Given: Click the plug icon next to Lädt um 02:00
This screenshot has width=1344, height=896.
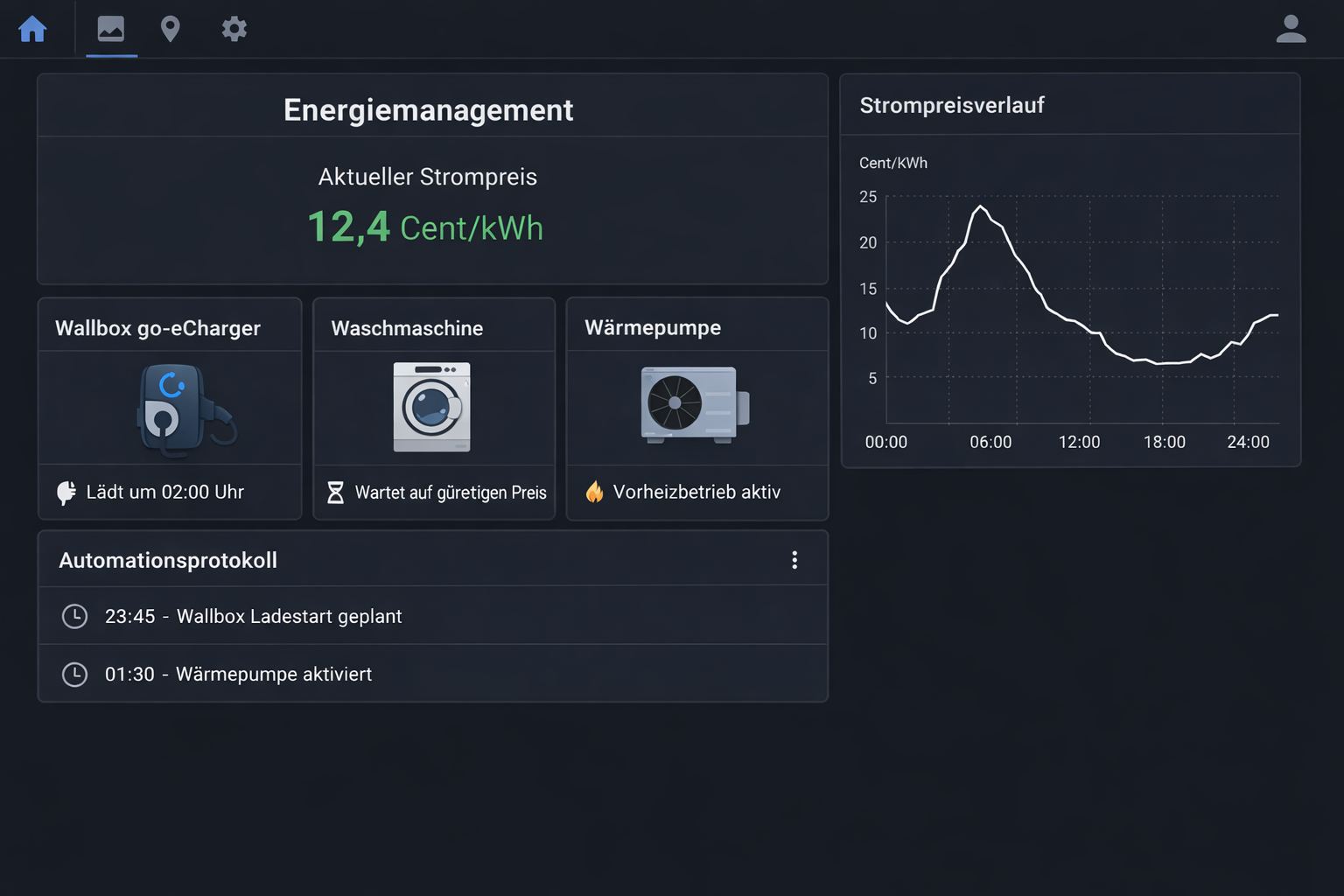Looking at the screenshot, I should pyautogui.click(x=67, y=492).
